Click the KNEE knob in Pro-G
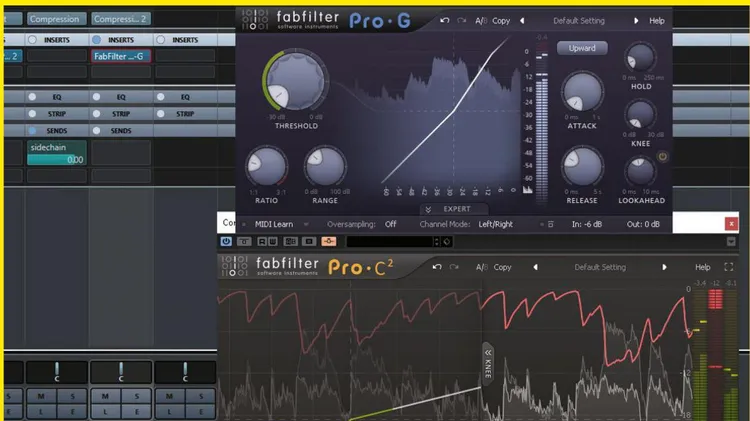 tap(640, 115)
